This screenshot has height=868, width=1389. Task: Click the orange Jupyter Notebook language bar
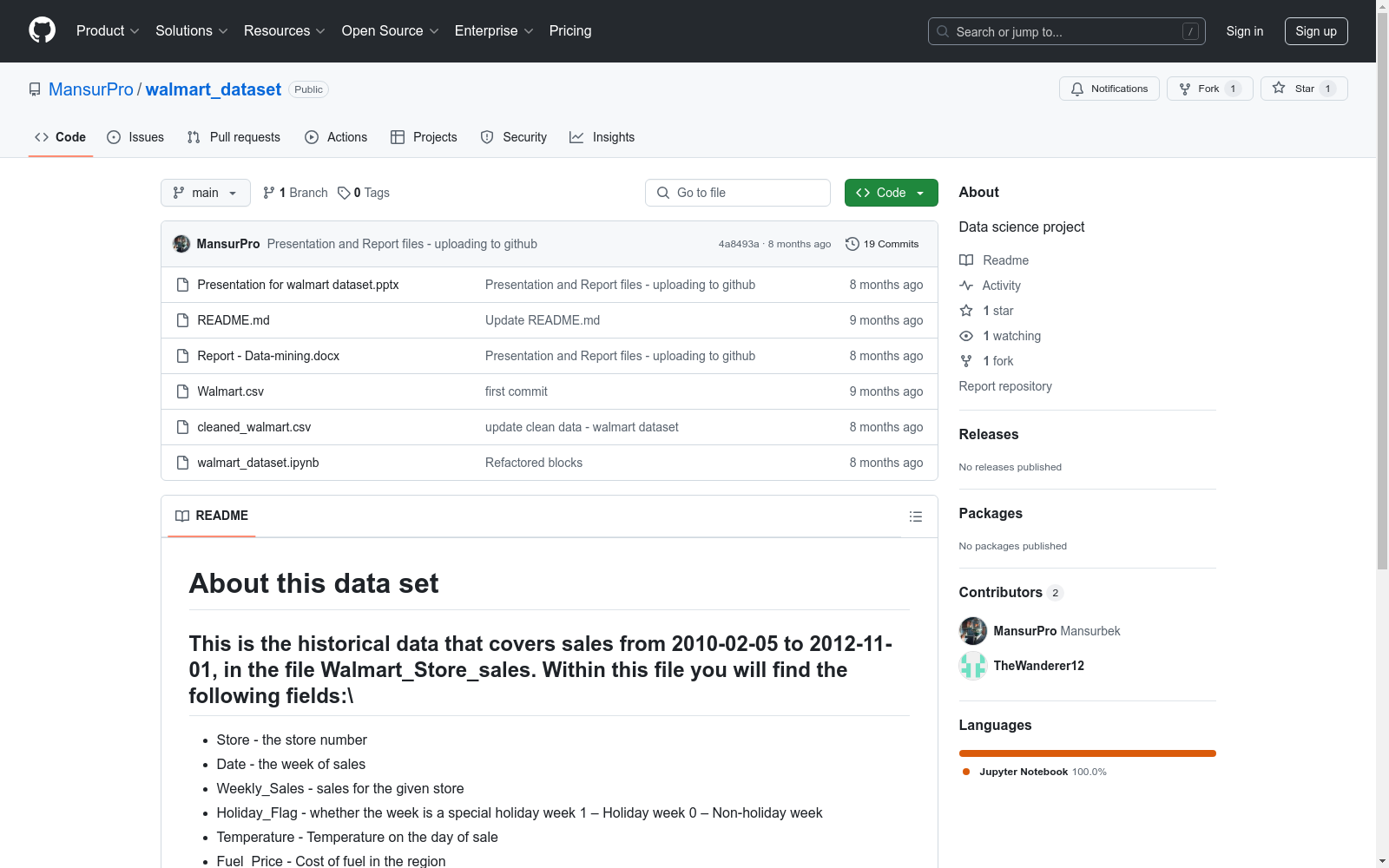pyautogui.click(x=1088, y=753)
